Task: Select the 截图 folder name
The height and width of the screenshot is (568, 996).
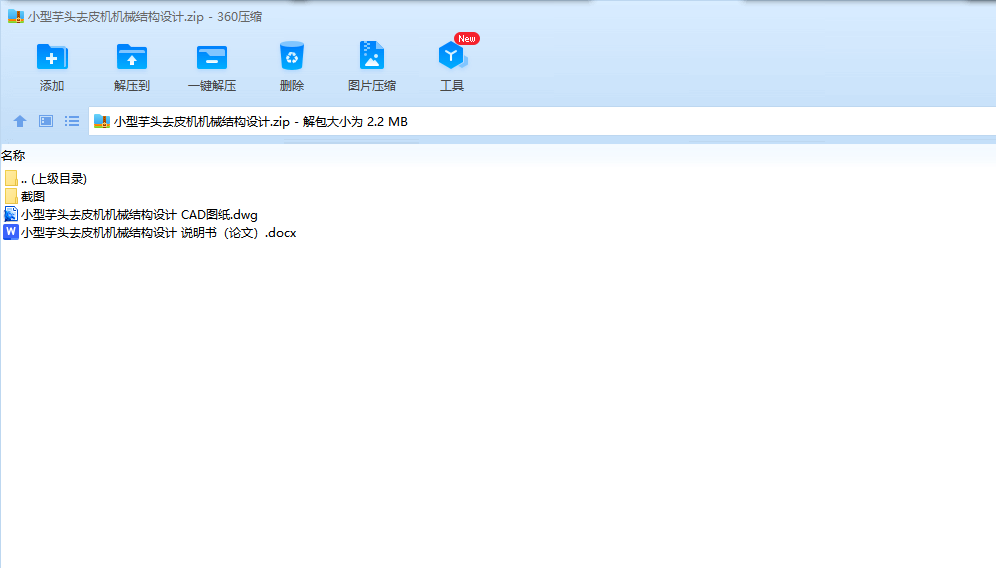Action: click(33, 196)
